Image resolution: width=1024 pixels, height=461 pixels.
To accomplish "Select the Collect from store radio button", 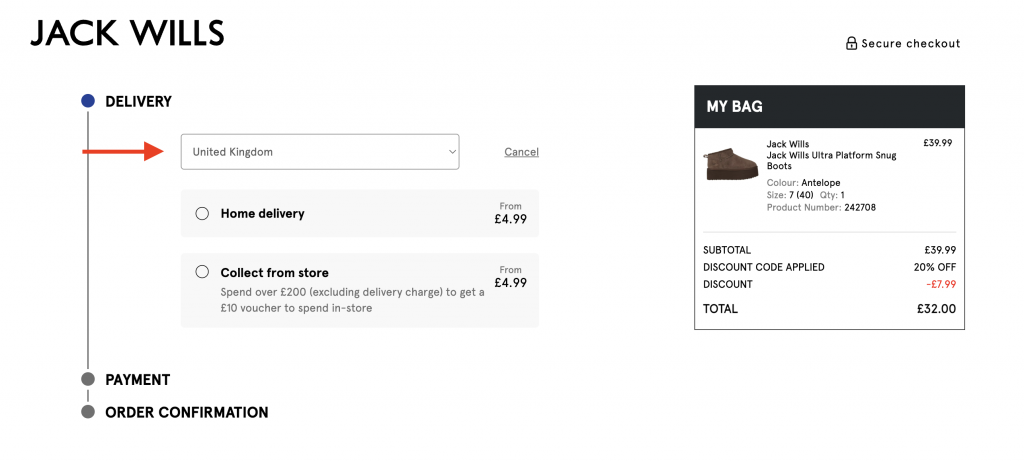I will point(202,272).
